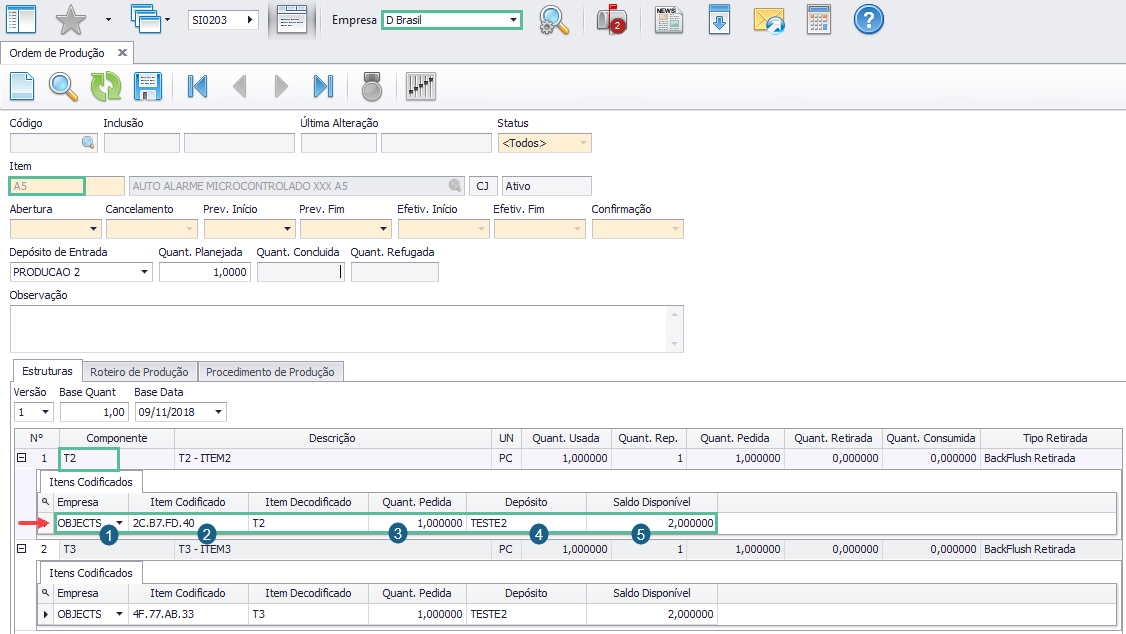Open Empresa OBJECTS dropdown in 2C.B7.FD.40 row
This screenshot has width=1126, height=634.
(x=119, y=523)
